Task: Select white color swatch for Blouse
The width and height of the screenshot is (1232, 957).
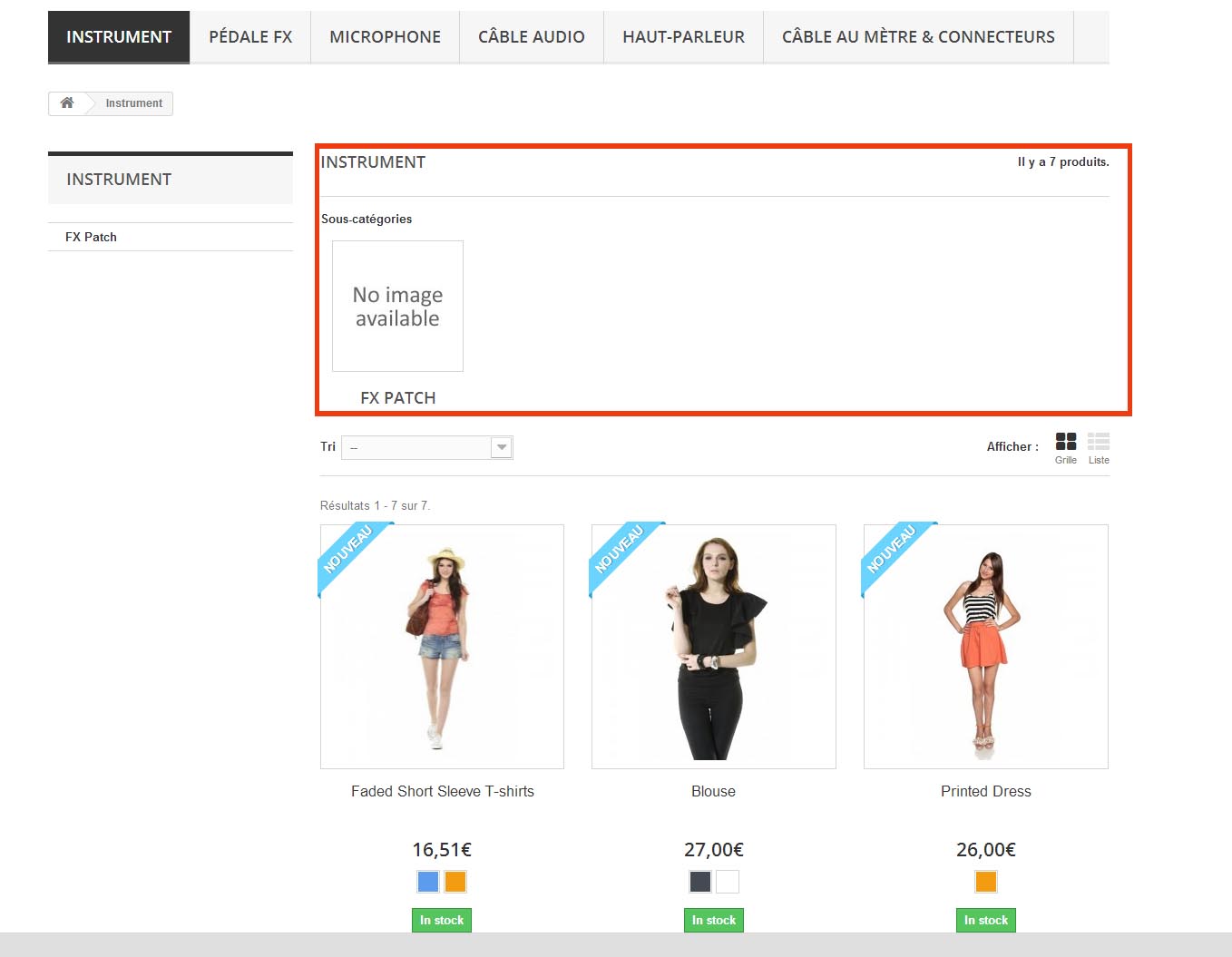Action: [728, 881]
